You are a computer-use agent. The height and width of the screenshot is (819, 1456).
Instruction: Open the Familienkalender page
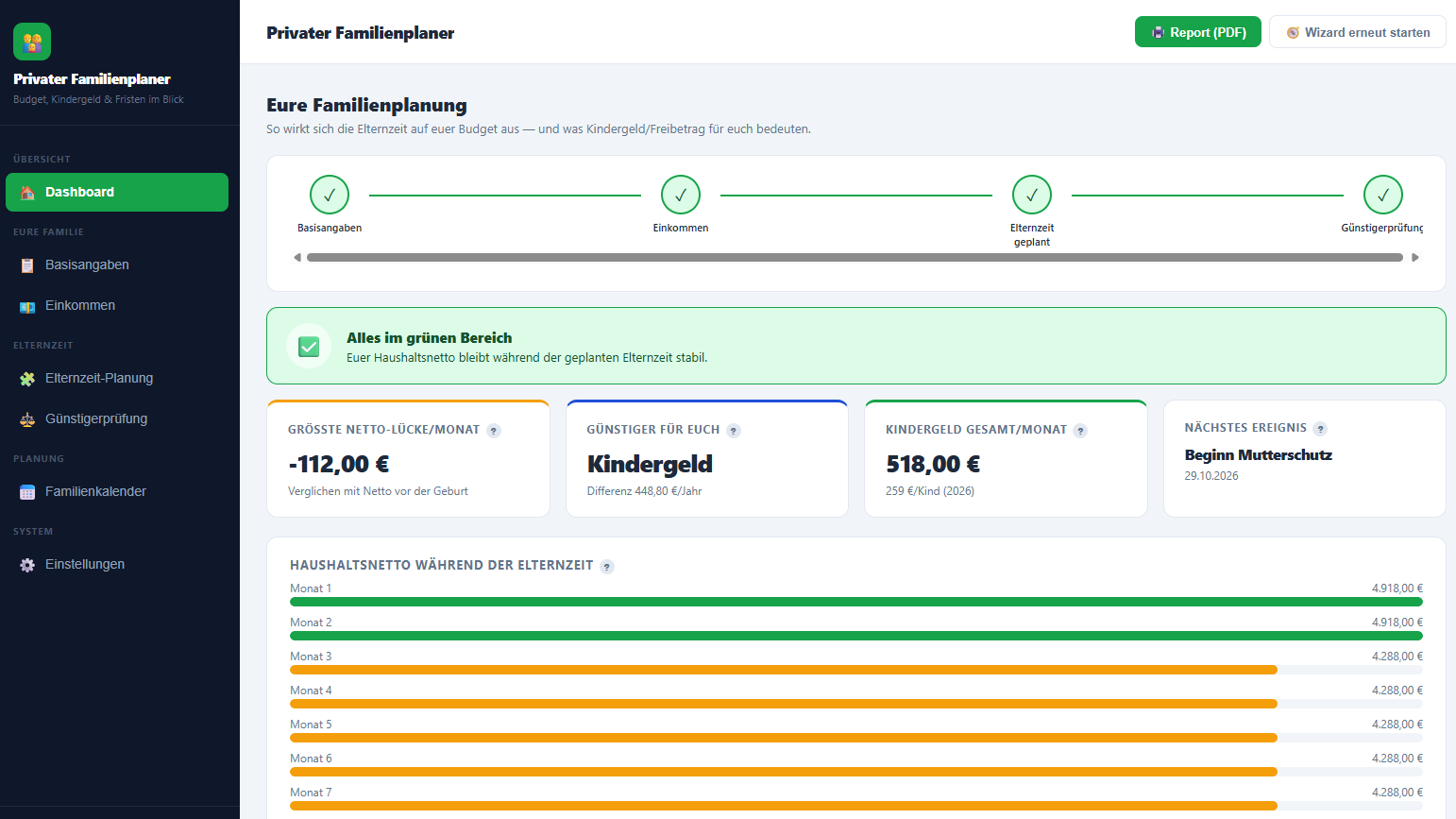[117, 491]
